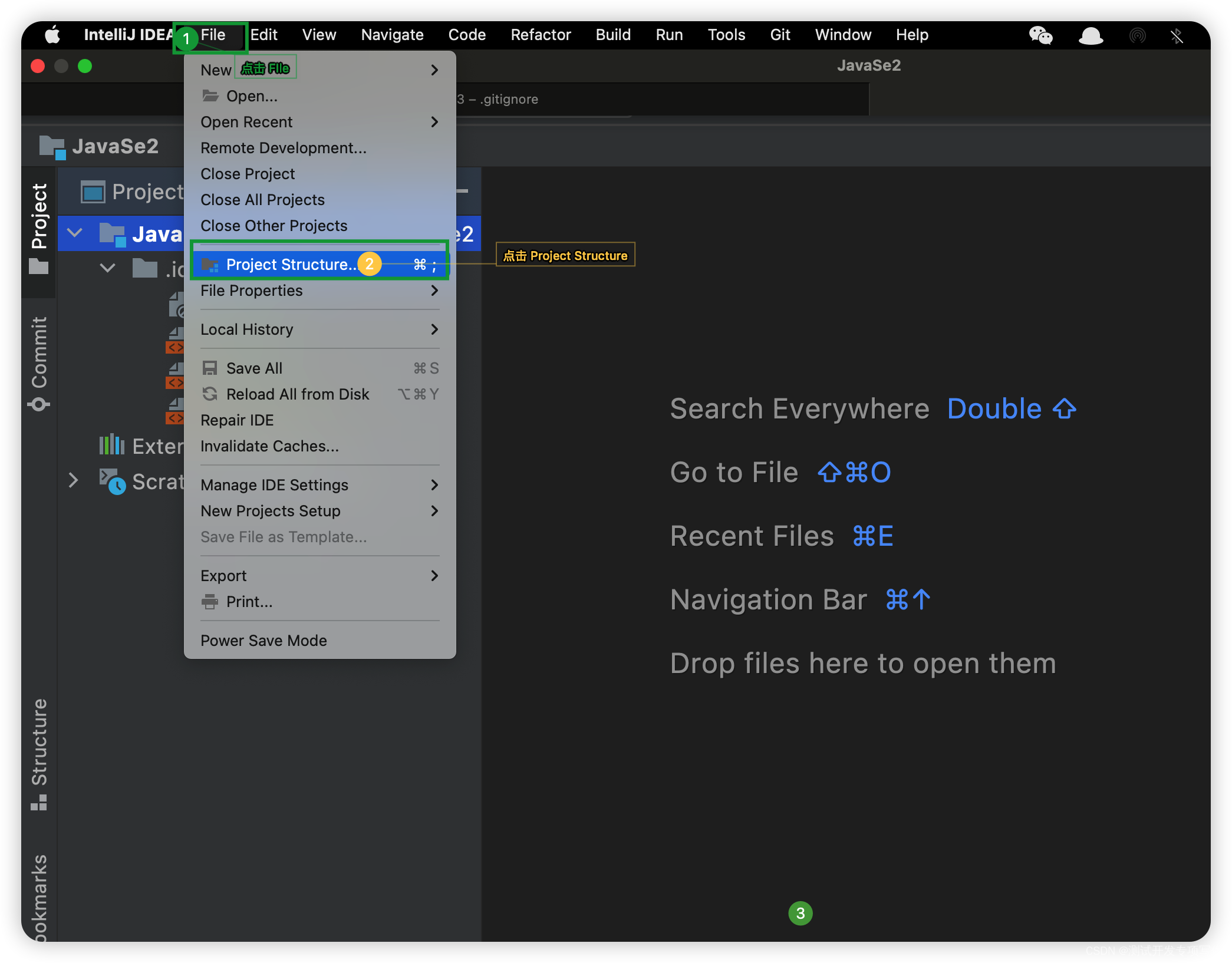The height and width of the screenshot is (963, 1232).
Task: Expand the Manage IDE Settings submenu
Action: coord(434,485)
